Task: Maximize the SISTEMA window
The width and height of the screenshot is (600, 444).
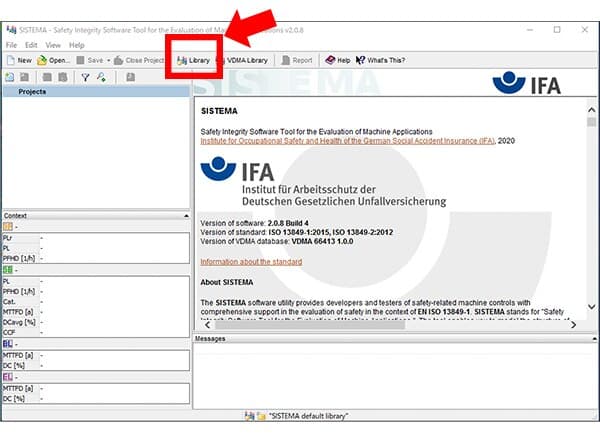Action: 557,29
